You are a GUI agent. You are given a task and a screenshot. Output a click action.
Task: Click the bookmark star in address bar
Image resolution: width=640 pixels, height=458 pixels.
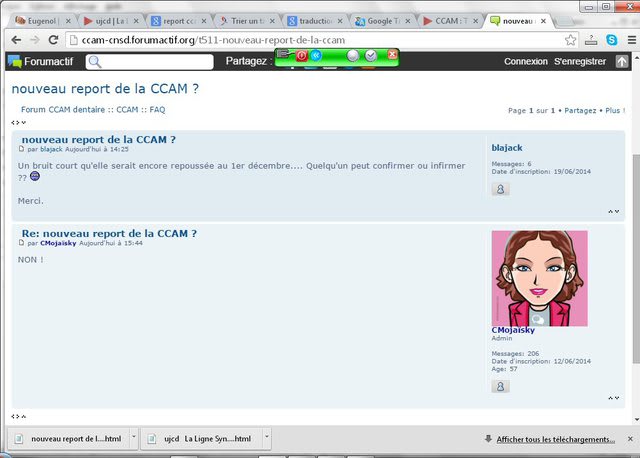[x=570, y=40]
